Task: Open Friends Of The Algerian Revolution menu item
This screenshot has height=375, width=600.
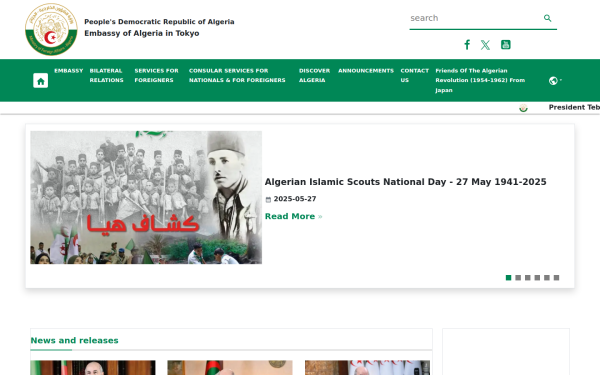Action: [480, 80]
